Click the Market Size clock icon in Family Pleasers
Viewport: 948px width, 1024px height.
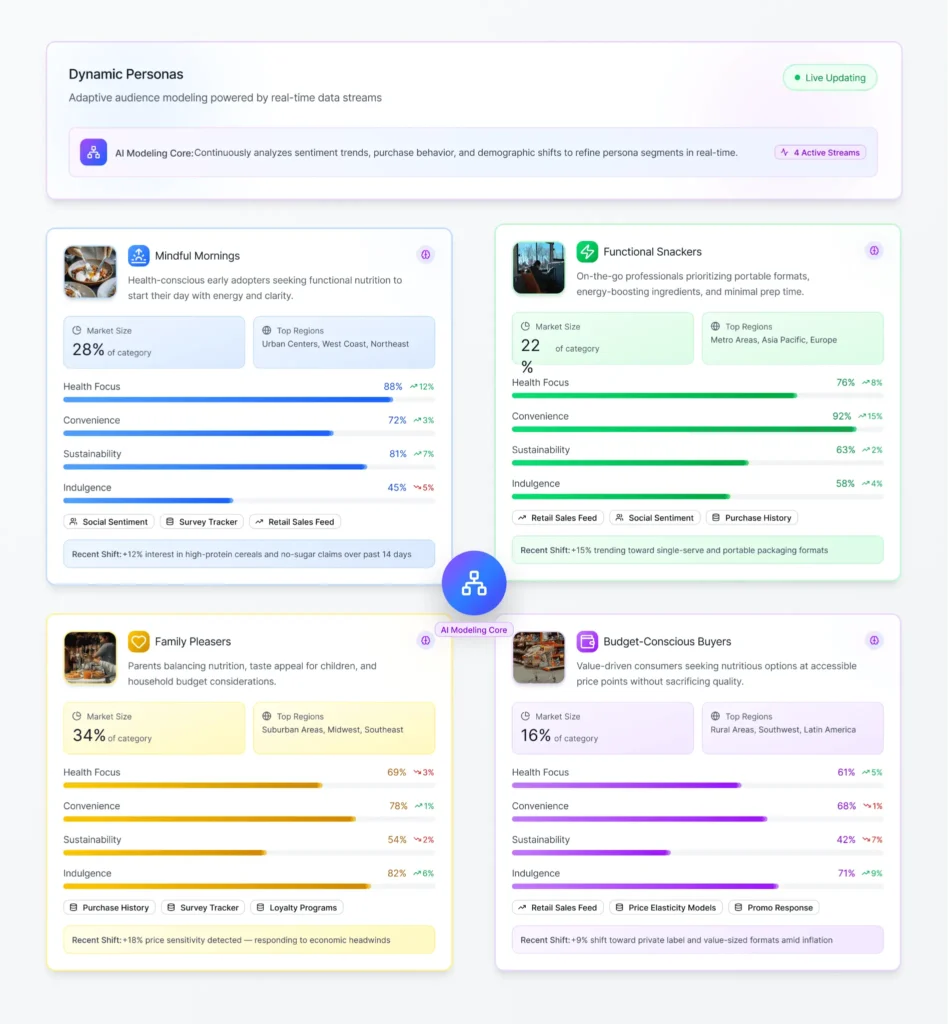(76, 716)
